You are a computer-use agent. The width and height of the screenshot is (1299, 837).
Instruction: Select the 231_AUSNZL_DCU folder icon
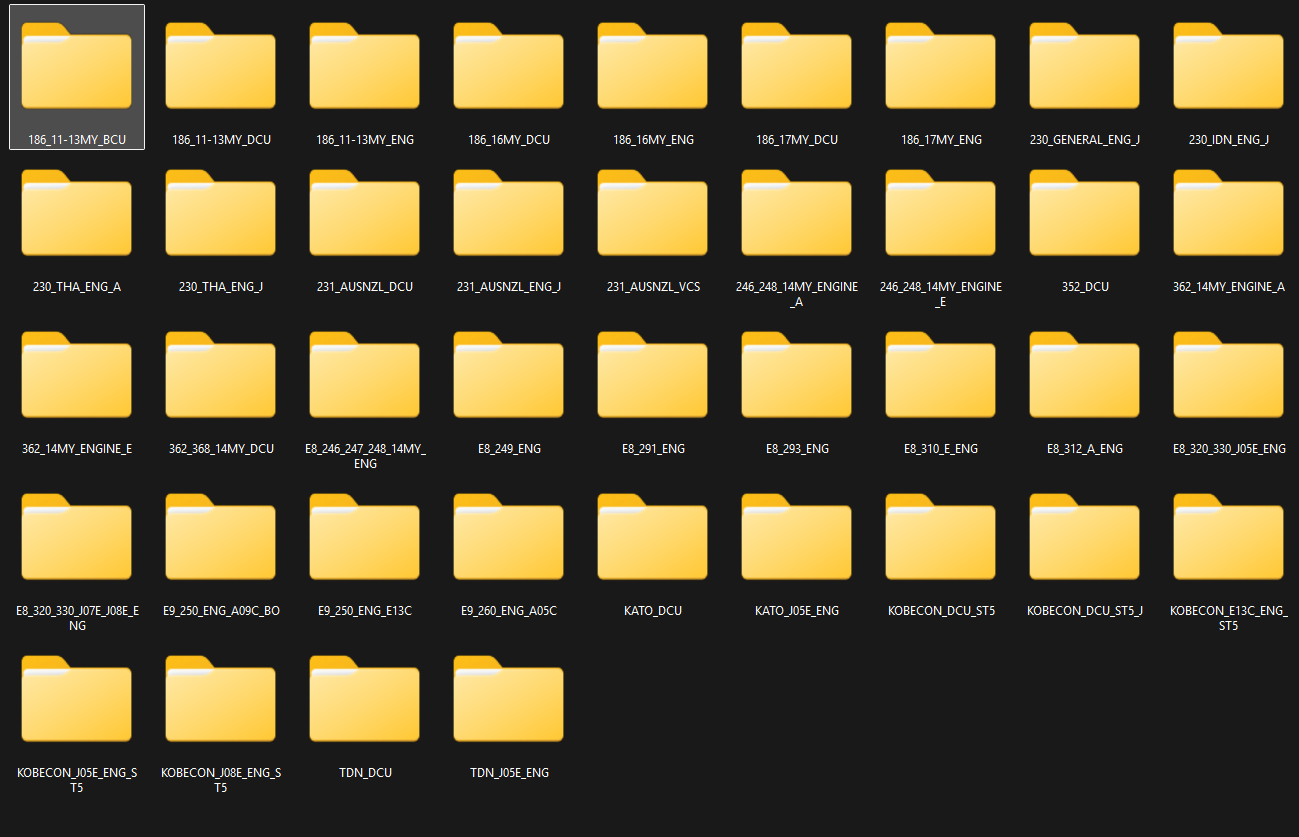(x=364, y=212)
